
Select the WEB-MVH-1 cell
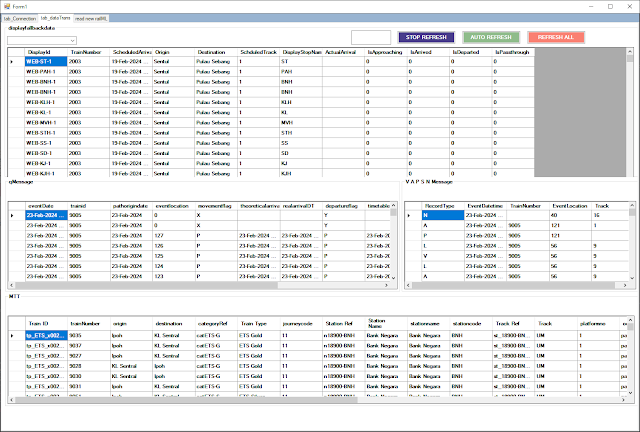tap(46, 122)
